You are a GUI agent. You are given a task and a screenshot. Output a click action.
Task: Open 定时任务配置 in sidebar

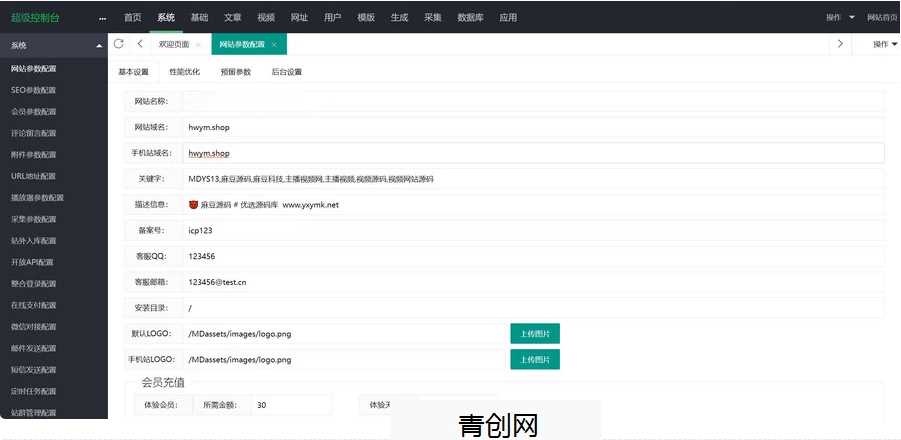coord(34,391)
